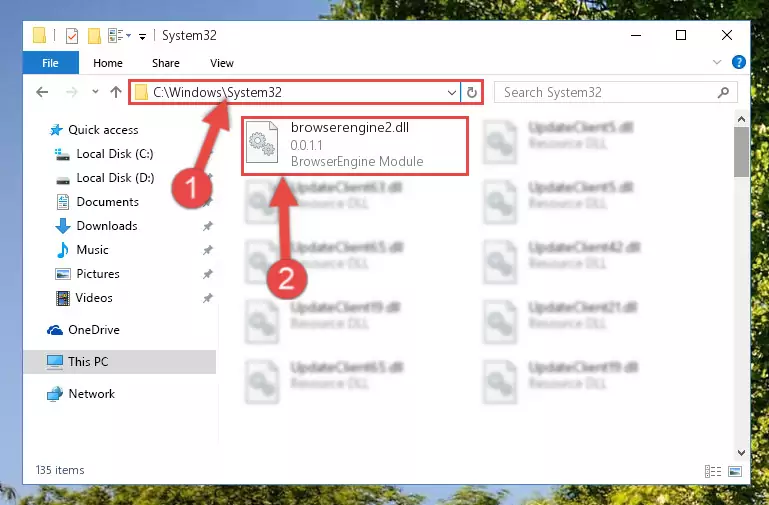The height and width of the screenshot is (505, 769).
Task: Close the System32 Explorer window
Action: 727,35
